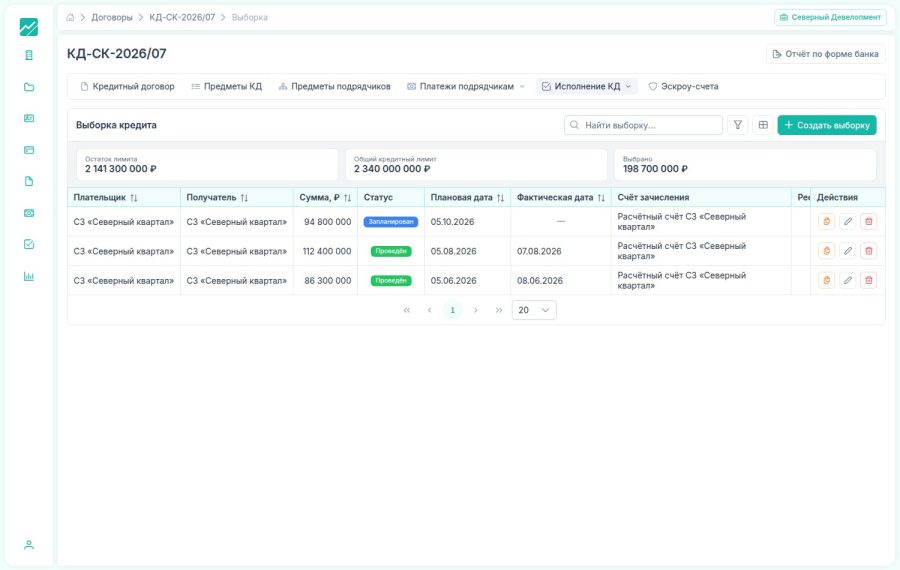Viewport: 900px width, 570px height.
Task: Open the building icon in sidebar
Action: tap(29, 55)
